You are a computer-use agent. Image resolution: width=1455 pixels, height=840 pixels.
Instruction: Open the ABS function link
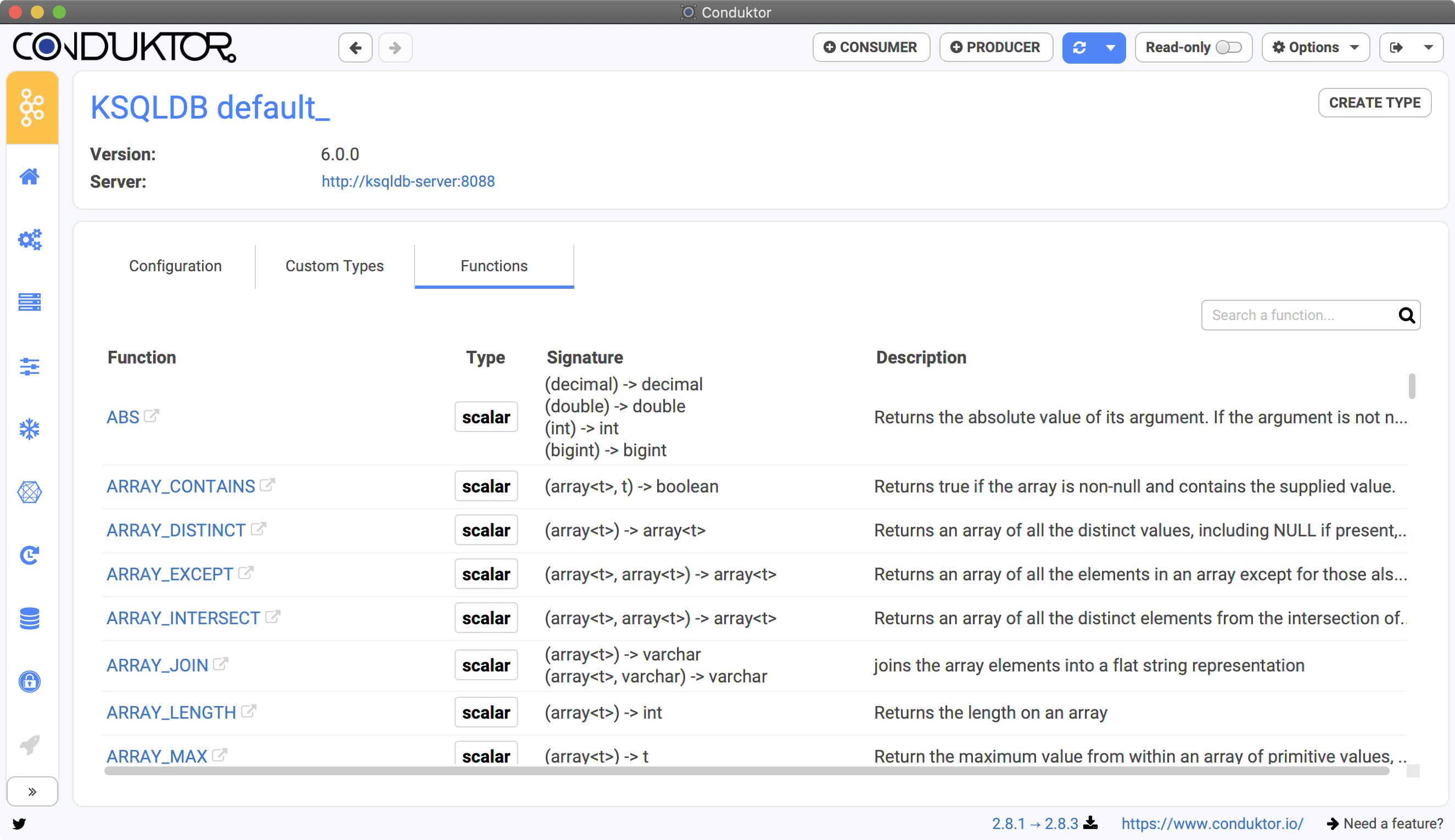coord(123,417)
